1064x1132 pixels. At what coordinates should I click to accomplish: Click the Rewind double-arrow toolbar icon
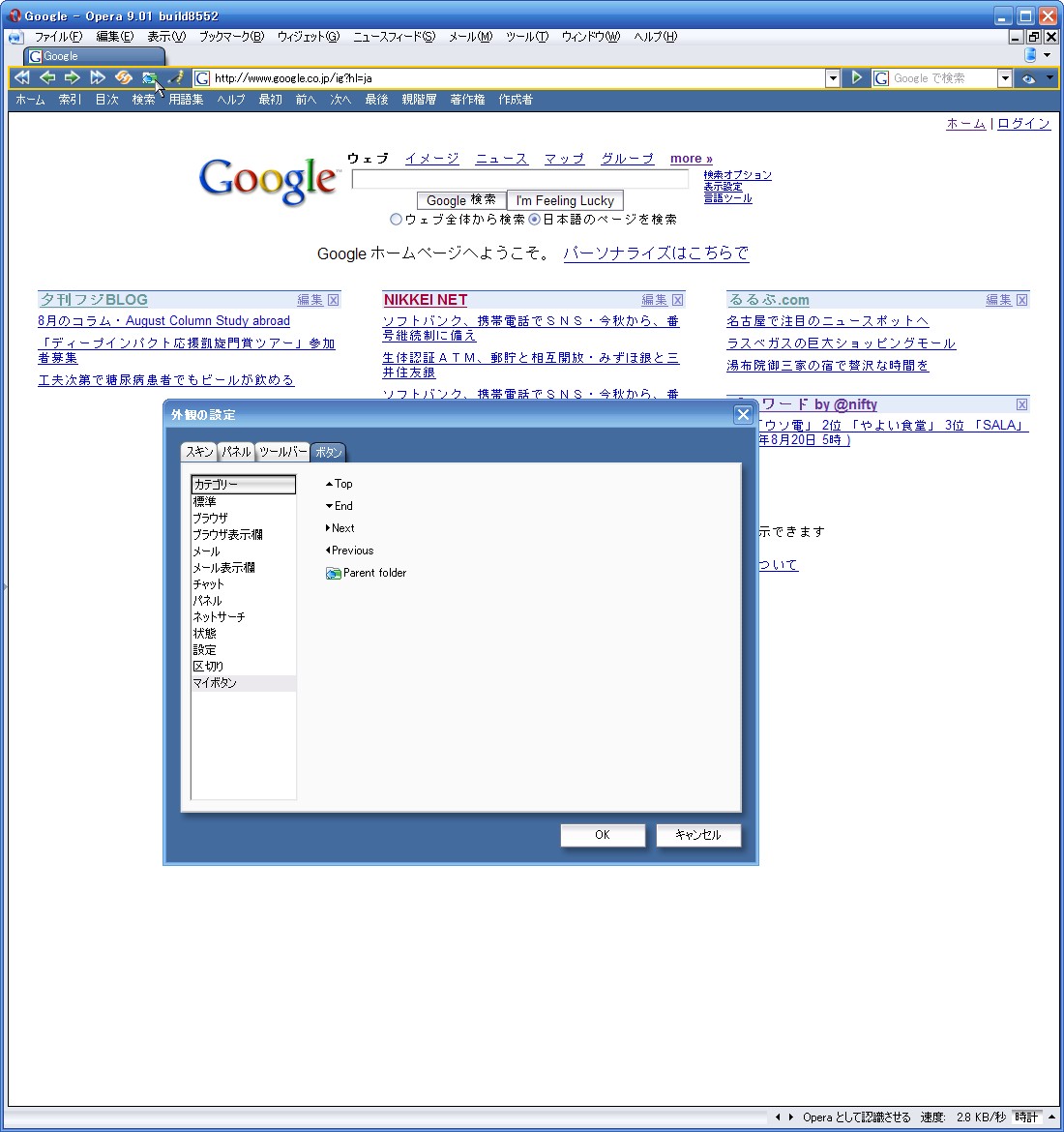(22, 77)
